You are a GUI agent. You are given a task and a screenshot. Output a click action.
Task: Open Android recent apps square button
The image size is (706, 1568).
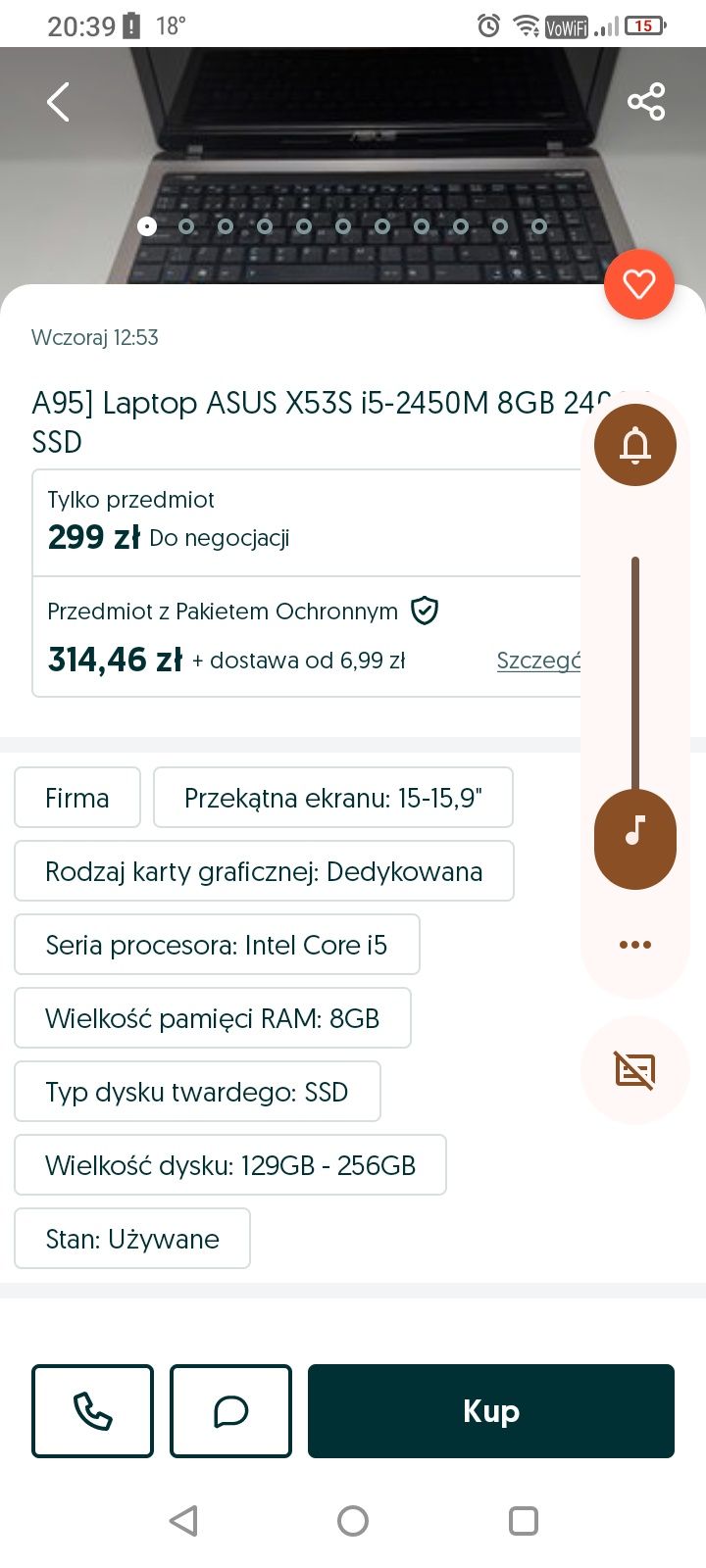(x=524, y=1521)
